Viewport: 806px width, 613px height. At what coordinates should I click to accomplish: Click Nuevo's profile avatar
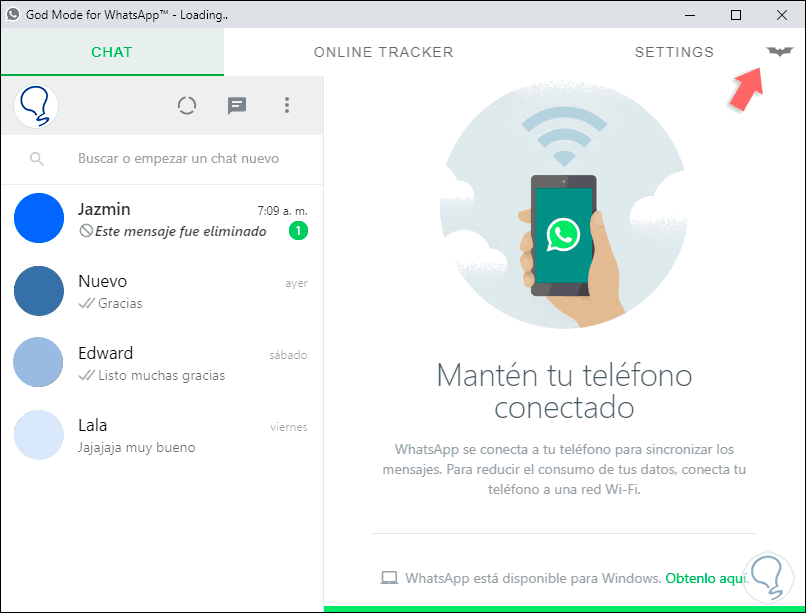pyautogui.click(x=39, y=291)
